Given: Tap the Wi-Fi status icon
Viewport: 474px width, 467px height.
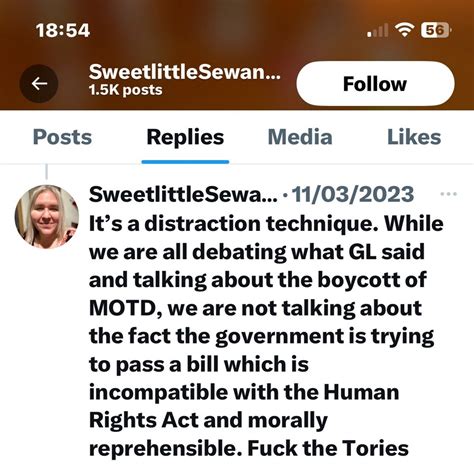Looking at the screenshot, I should pyautogui.click(x=405, y=30).
